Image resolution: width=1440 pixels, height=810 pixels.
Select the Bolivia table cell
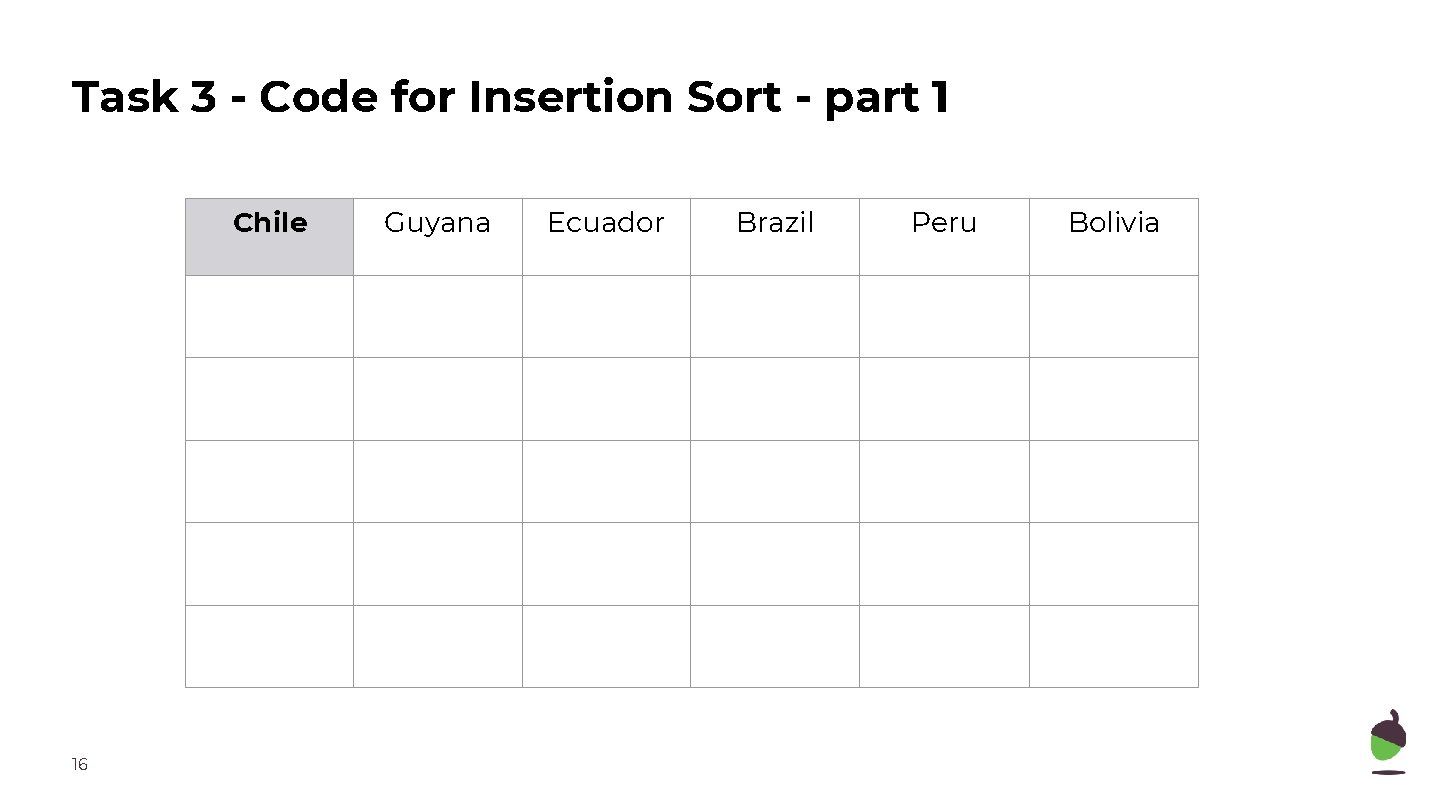pos(1113,236)
